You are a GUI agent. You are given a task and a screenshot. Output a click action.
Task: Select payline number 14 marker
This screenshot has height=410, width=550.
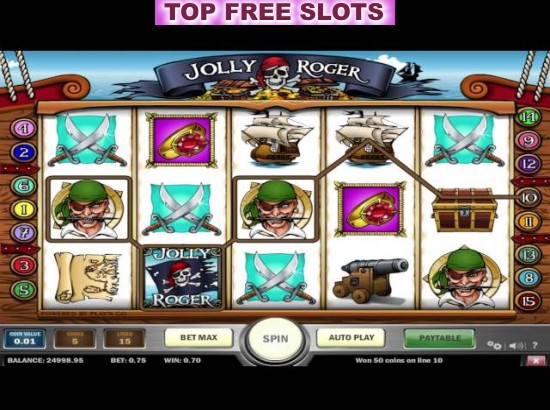[x=528, y=117]
